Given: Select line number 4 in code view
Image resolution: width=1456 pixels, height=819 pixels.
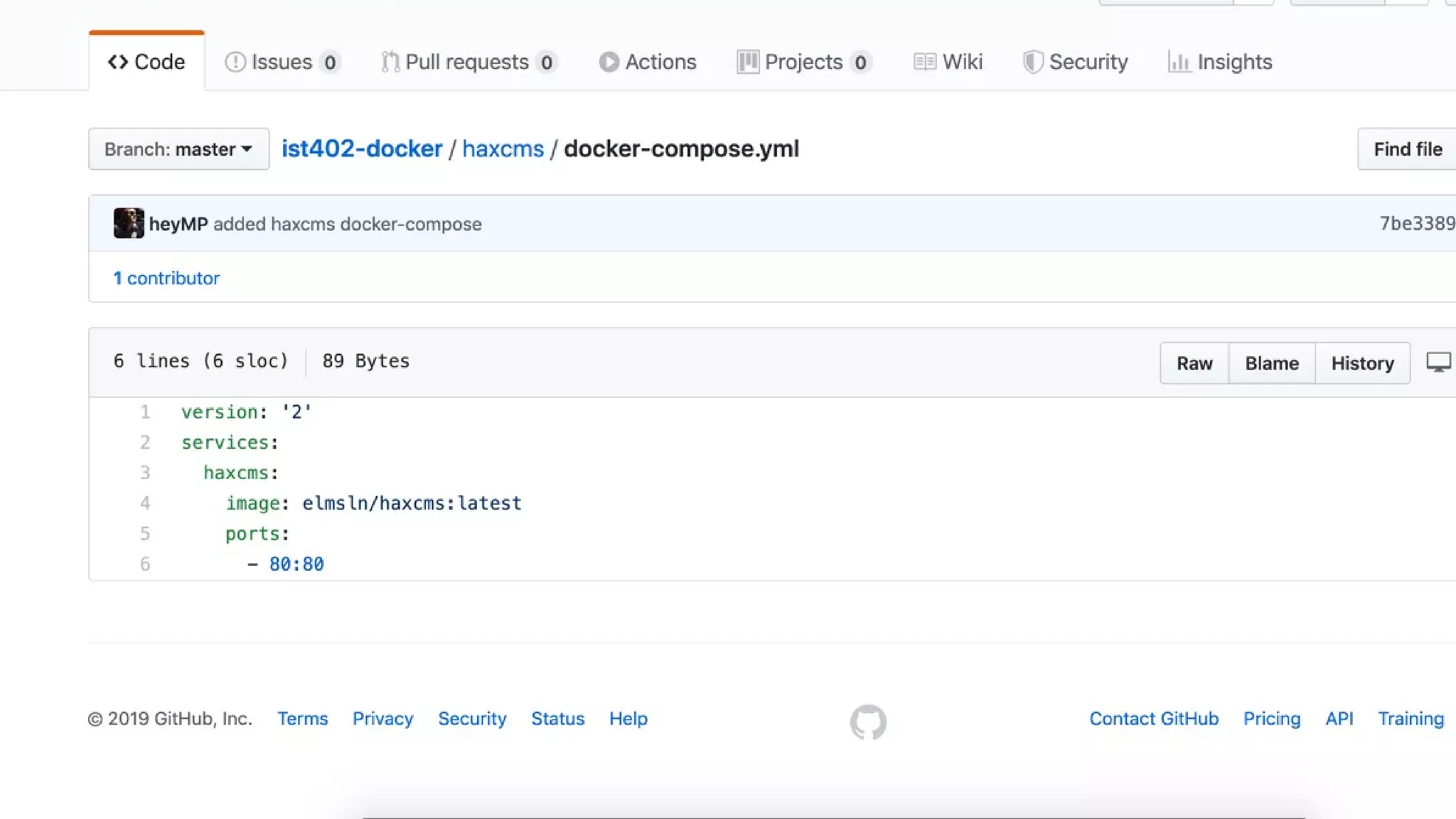Looking at the screenshot, I should [x=145, y=503].
